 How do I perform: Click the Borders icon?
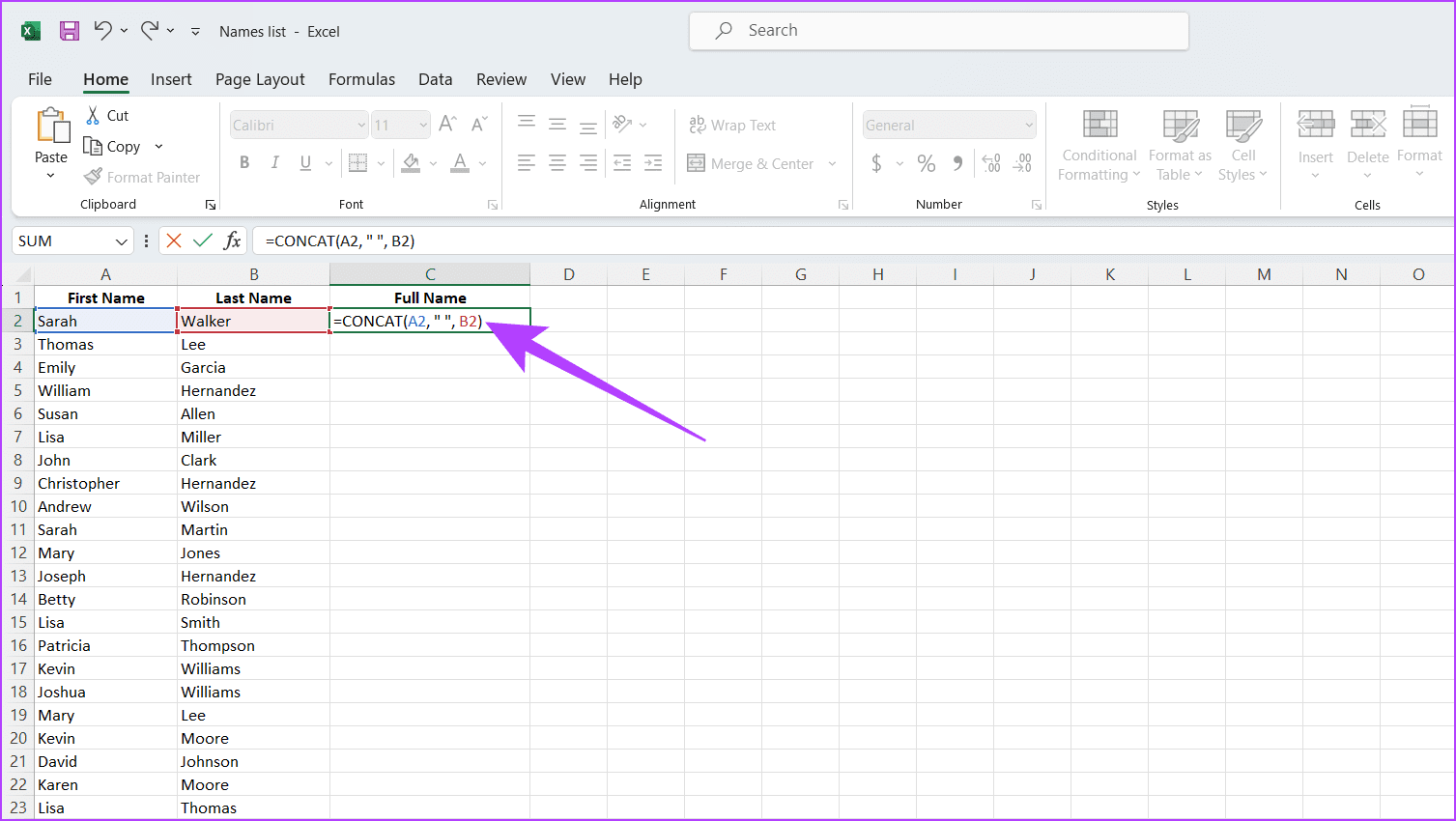tap(357, 163)
